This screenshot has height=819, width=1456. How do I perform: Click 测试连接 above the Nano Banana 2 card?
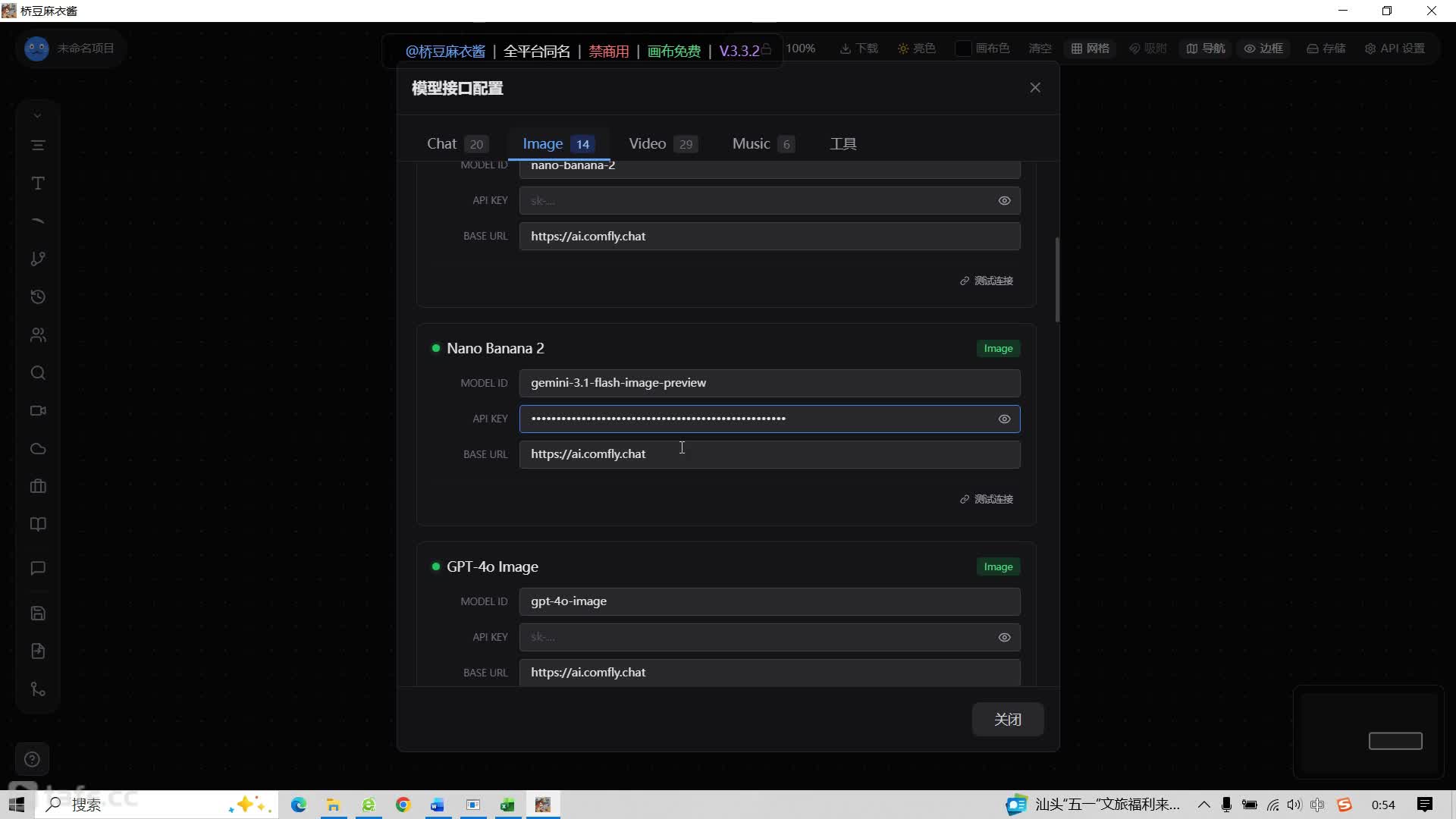[987, 281]
